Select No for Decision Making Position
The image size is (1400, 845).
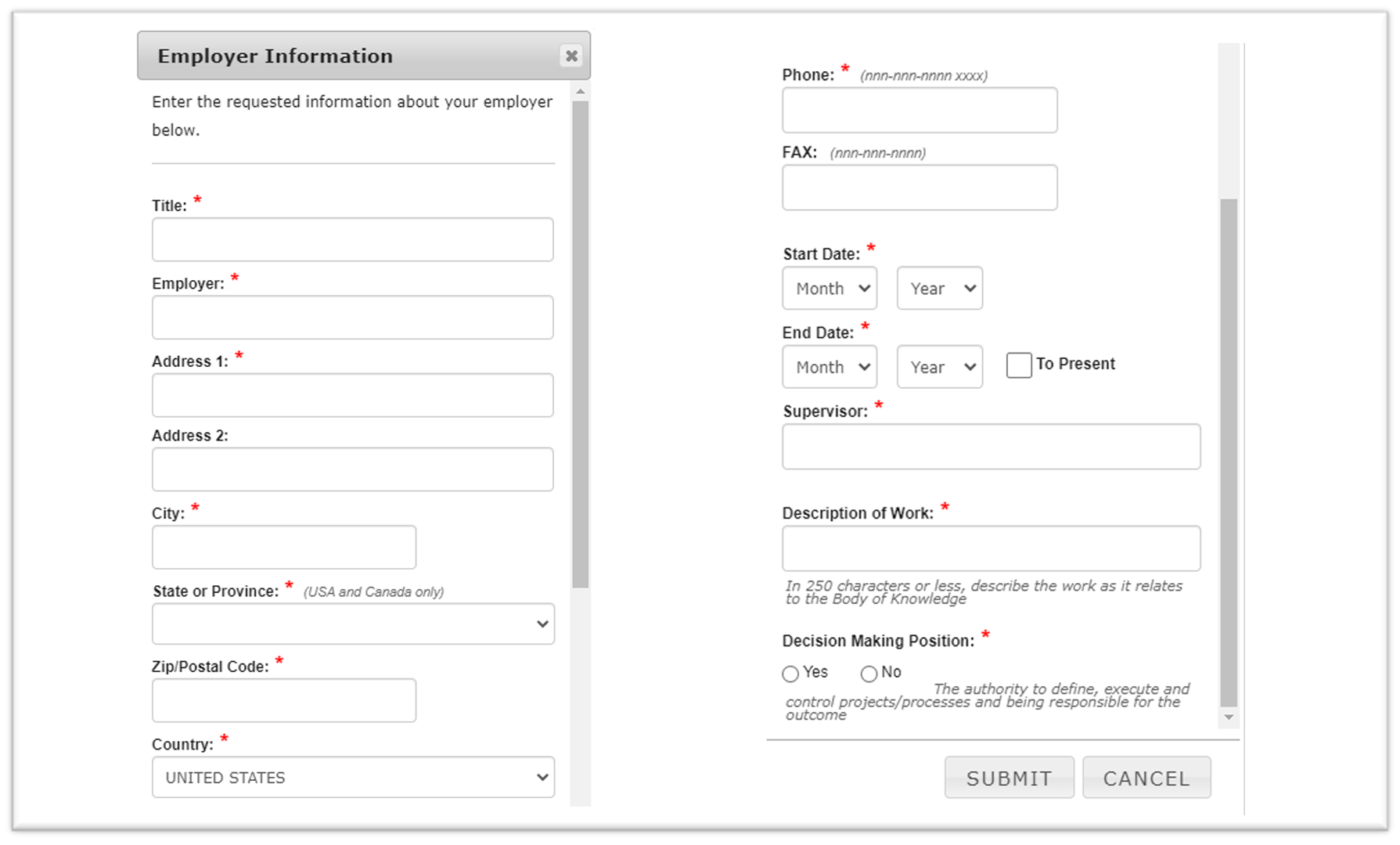(869, 674)
